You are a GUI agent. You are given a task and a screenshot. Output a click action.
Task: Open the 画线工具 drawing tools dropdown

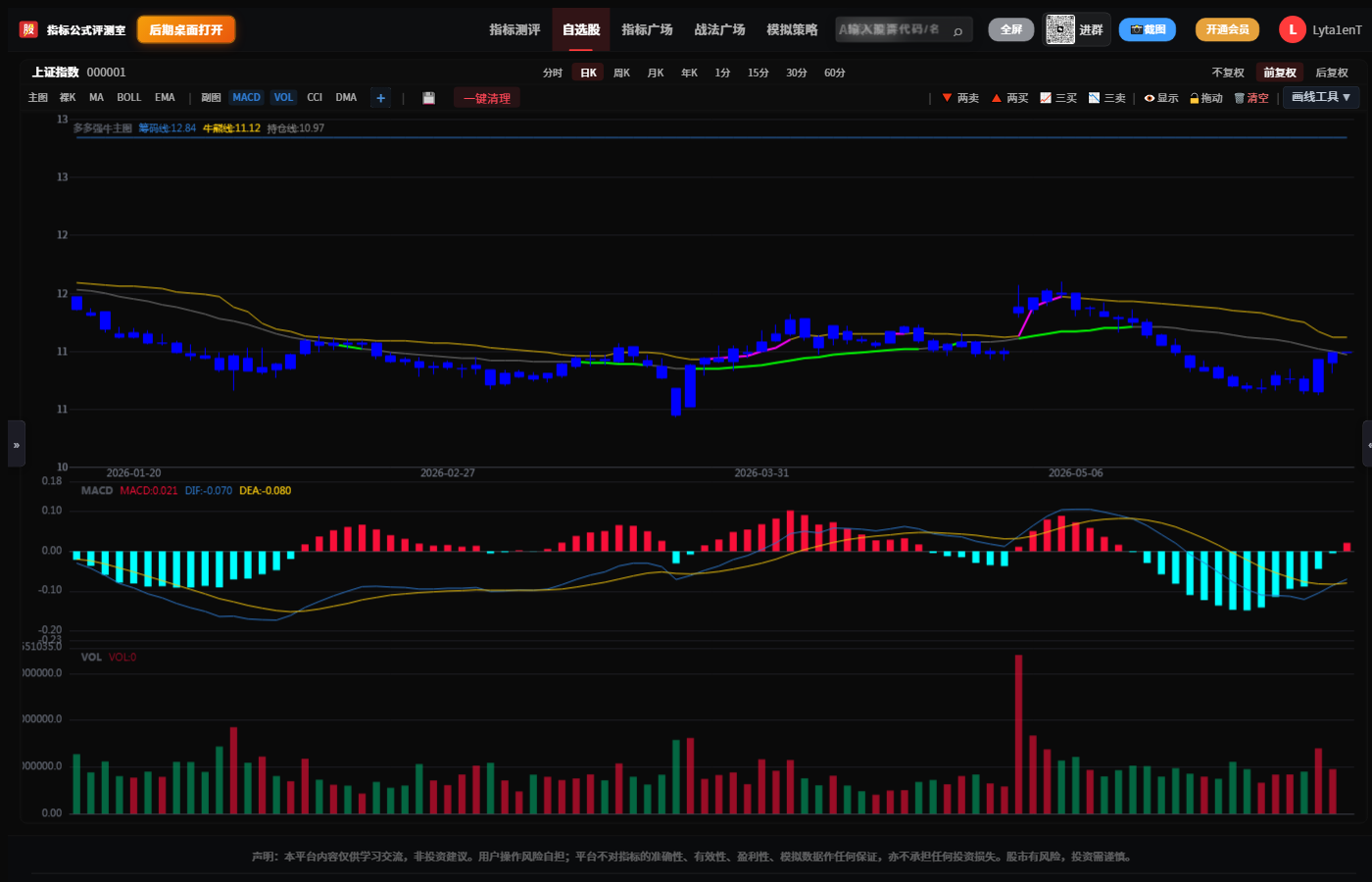point(1321,97)
